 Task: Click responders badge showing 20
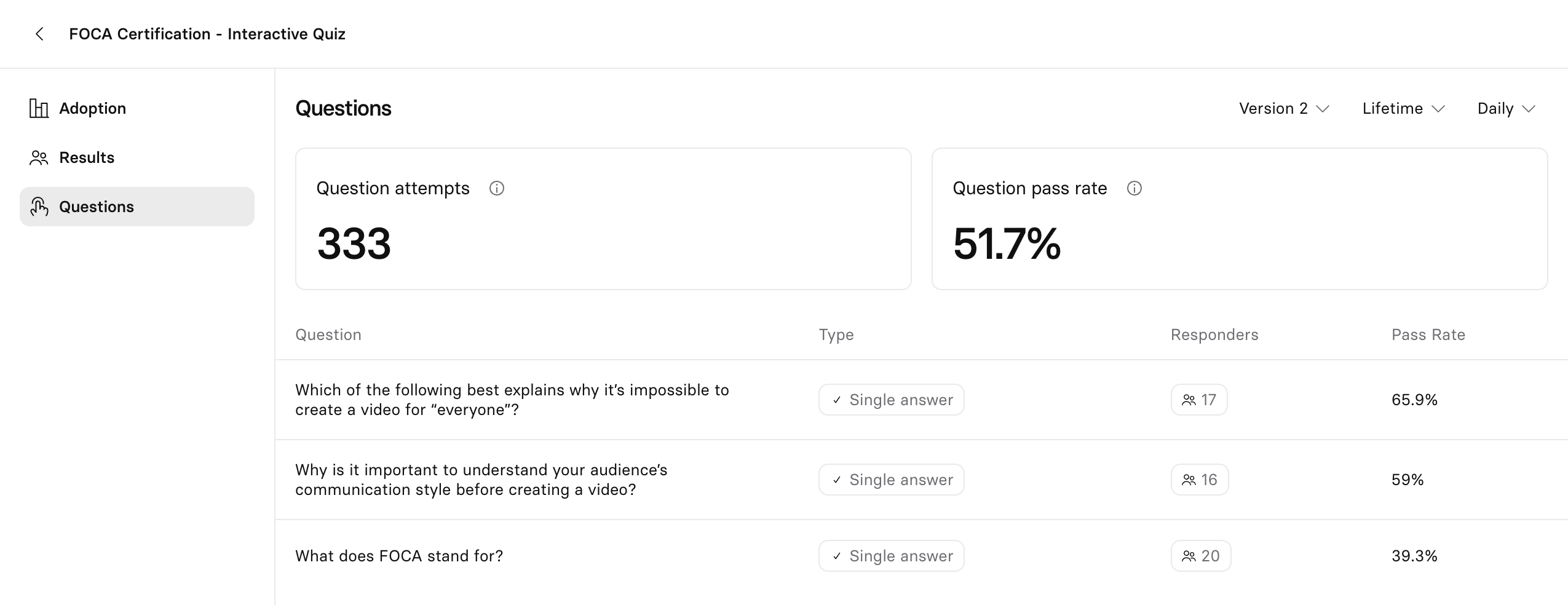pyautogui.click(x=1201, y=556)
